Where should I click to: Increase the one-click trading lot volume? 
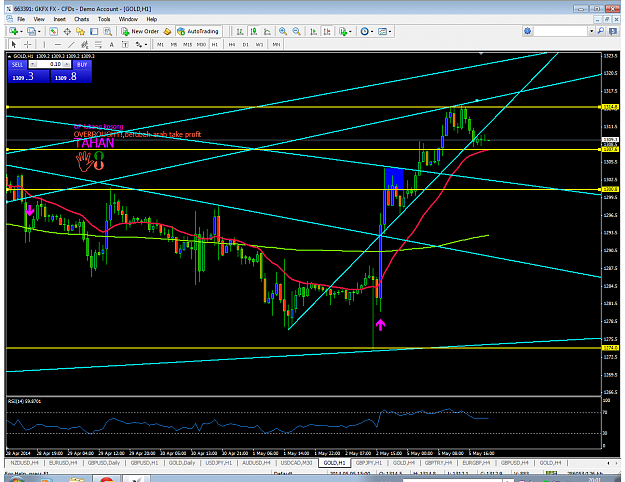pyautogui.click(x=67, y=64)
